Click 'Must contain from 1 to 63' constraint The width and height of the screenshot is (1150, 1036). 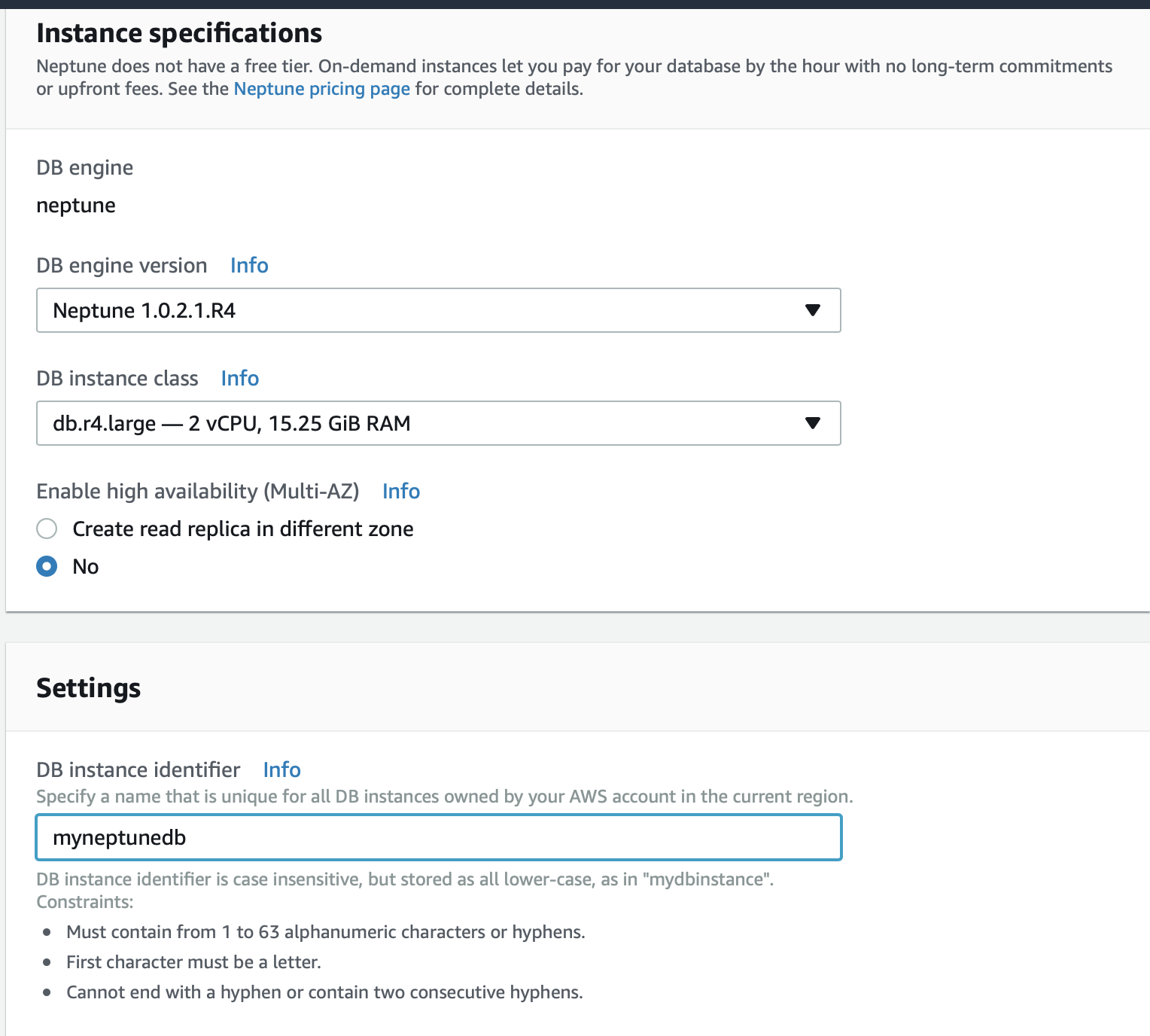click(x=326, y=932)
